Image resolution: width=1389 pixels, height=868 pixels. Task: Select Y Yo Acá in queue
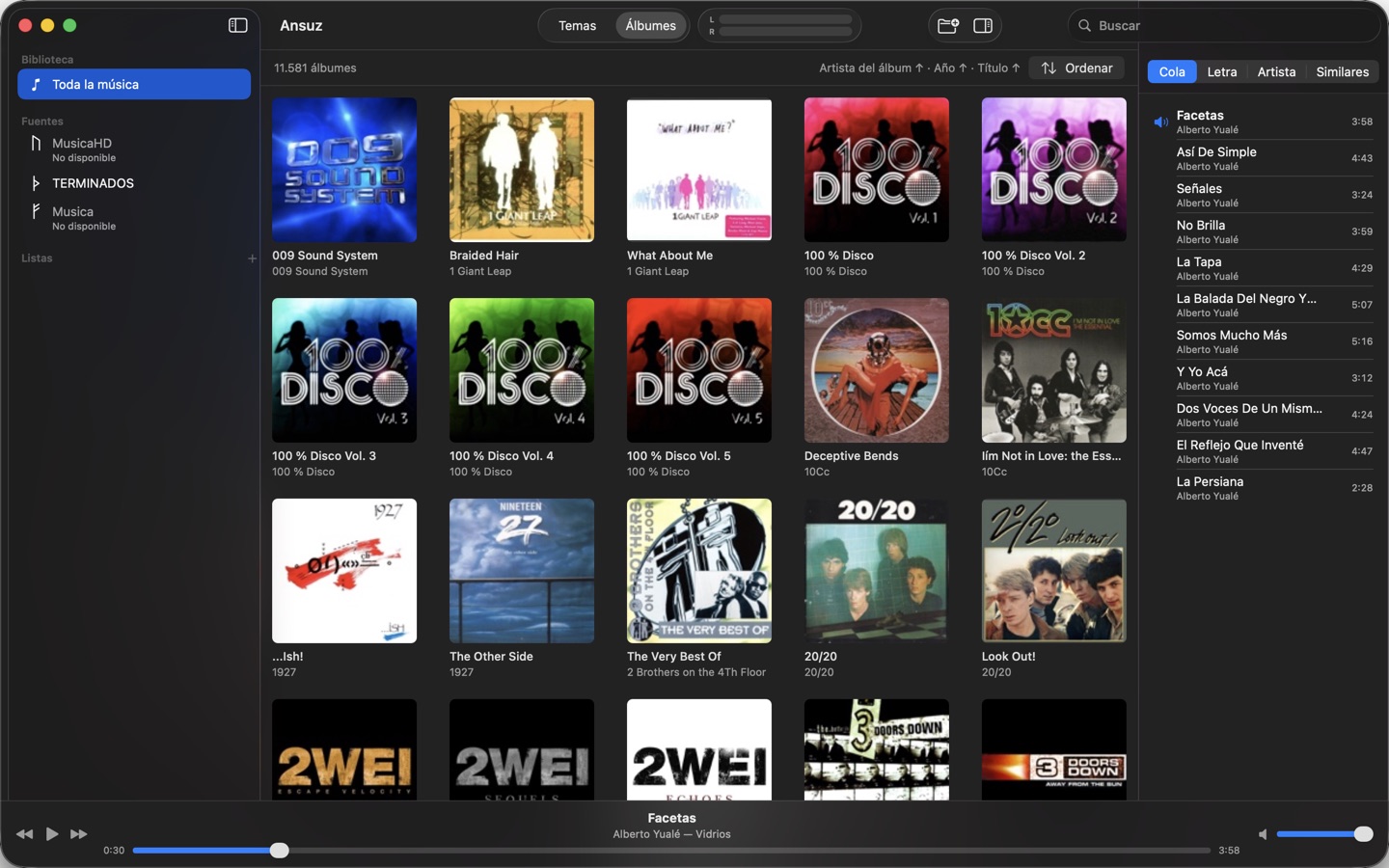point(1263,378)
